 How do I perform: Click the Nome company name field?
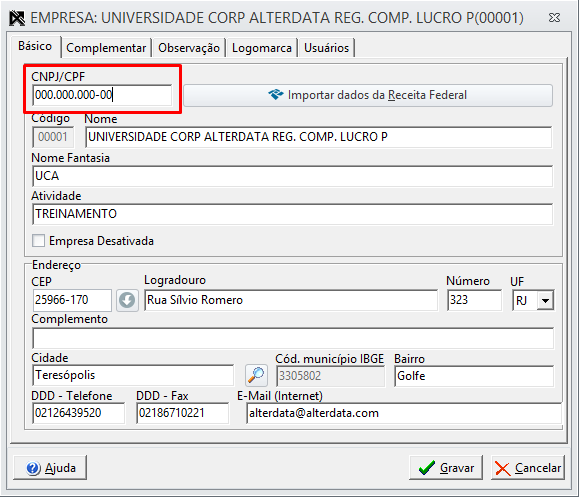coord(318,137)
